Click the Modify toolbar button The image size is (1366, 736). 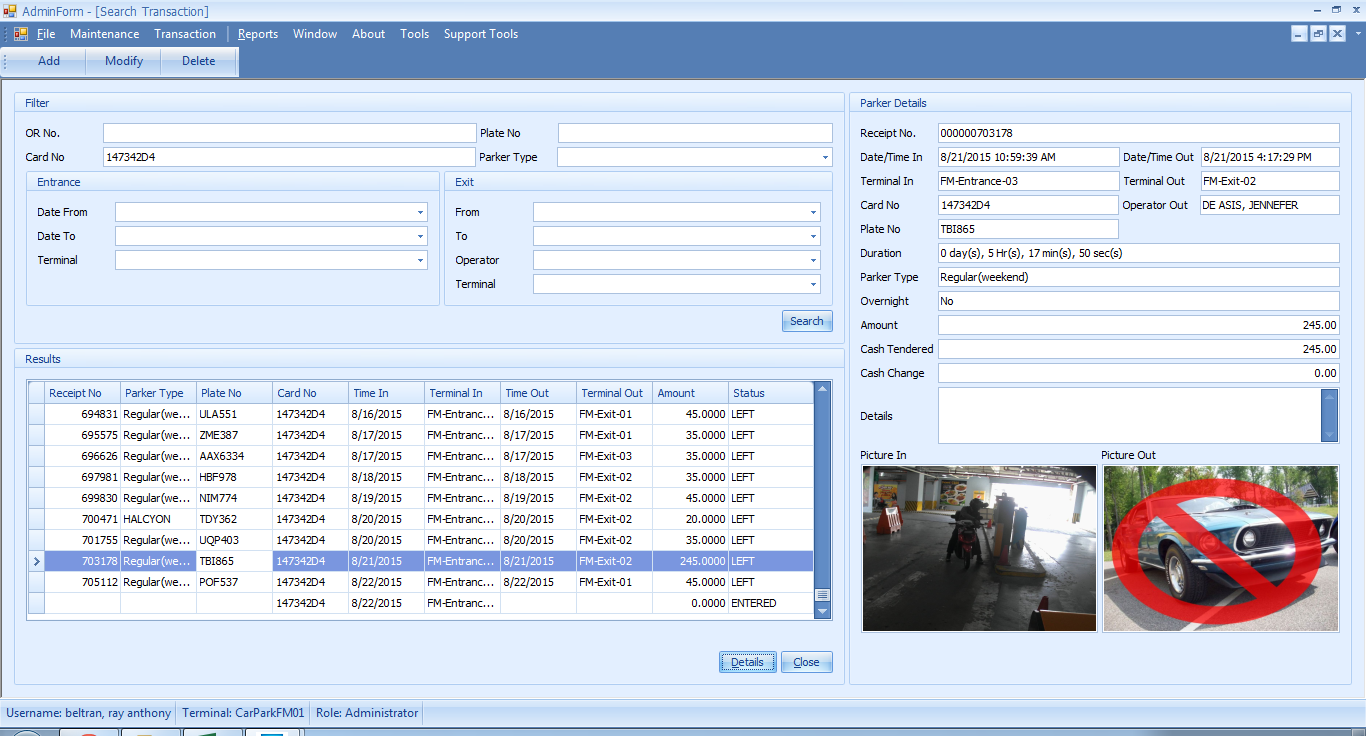point(124,61)
